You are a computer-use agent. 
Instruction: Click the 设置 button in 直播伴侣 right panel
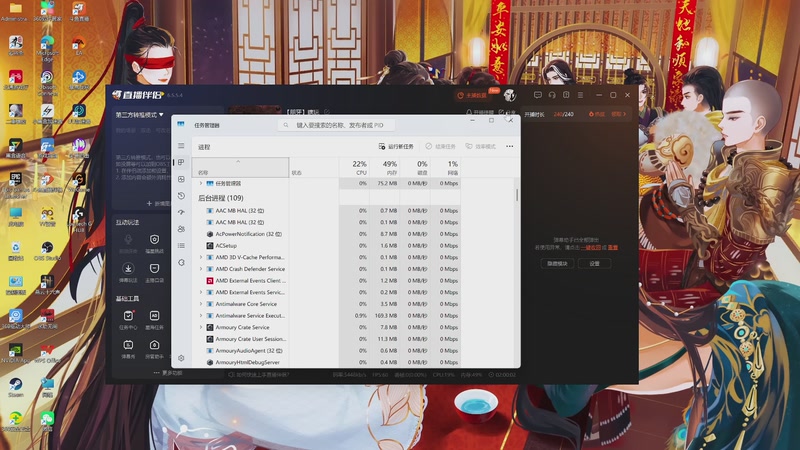tap(594, 263)
